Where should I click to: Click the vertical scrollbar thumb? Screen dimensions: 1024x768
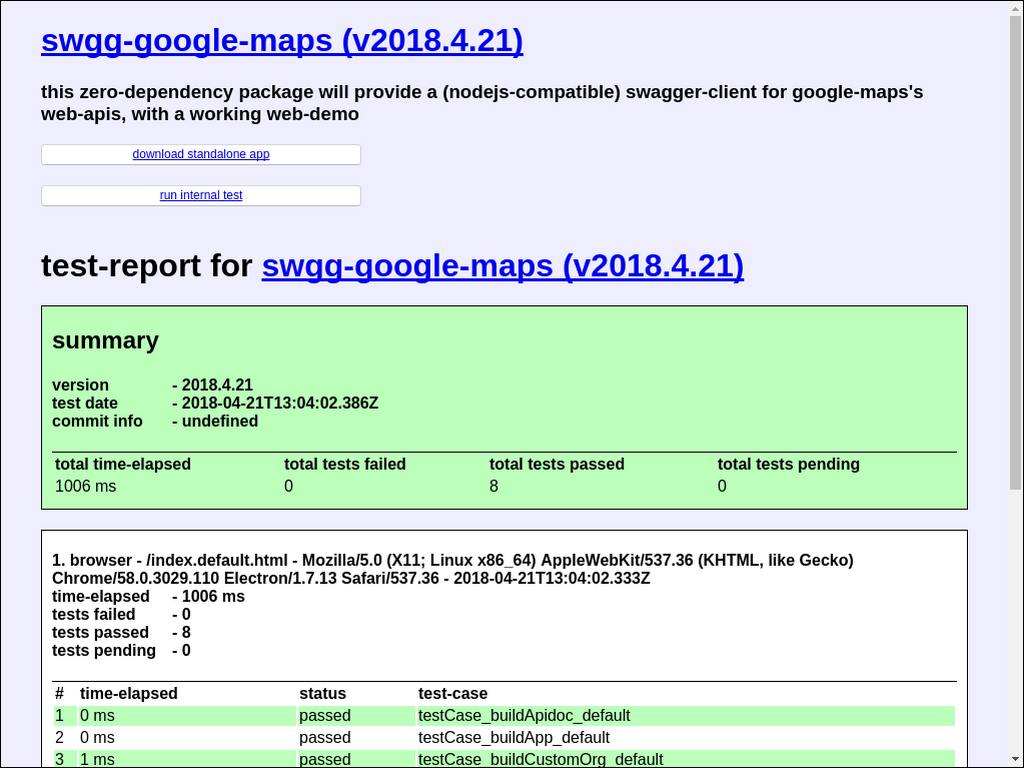point(1016,251)
